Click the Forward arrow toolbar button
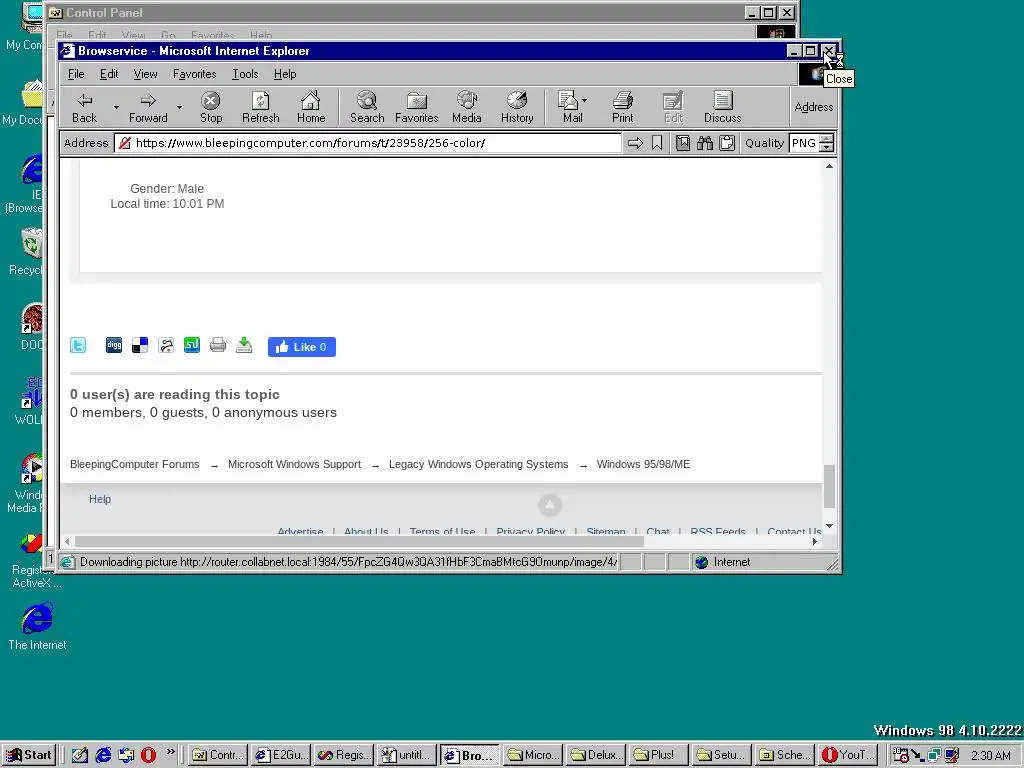 148,107
